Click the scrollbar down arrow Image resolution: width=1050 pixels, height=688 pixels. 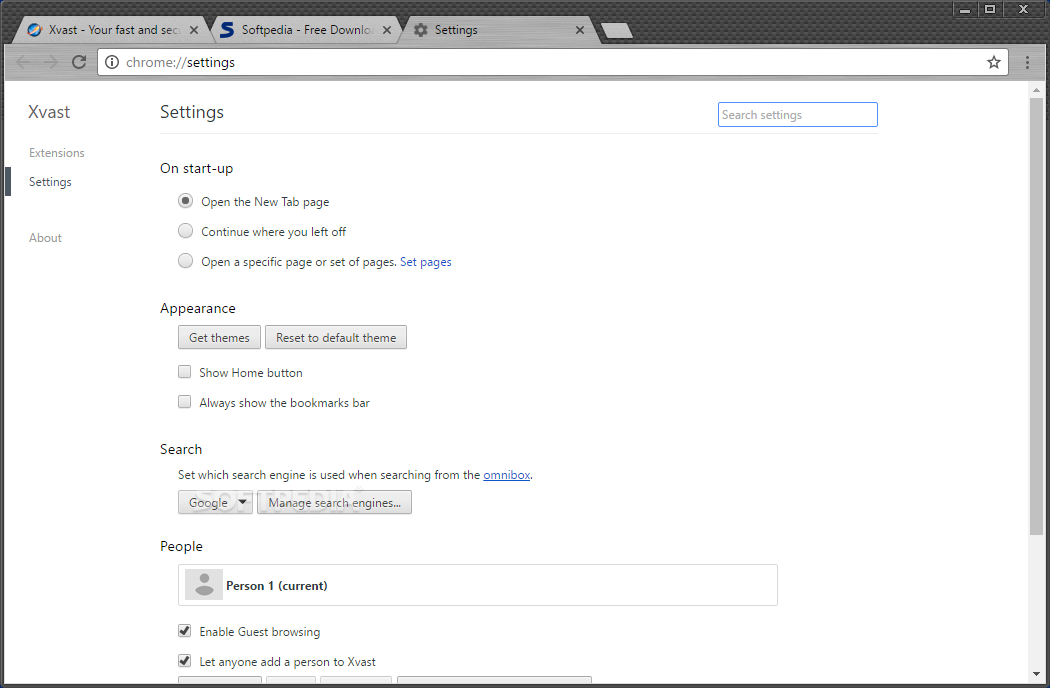[x=1036, y=675]
